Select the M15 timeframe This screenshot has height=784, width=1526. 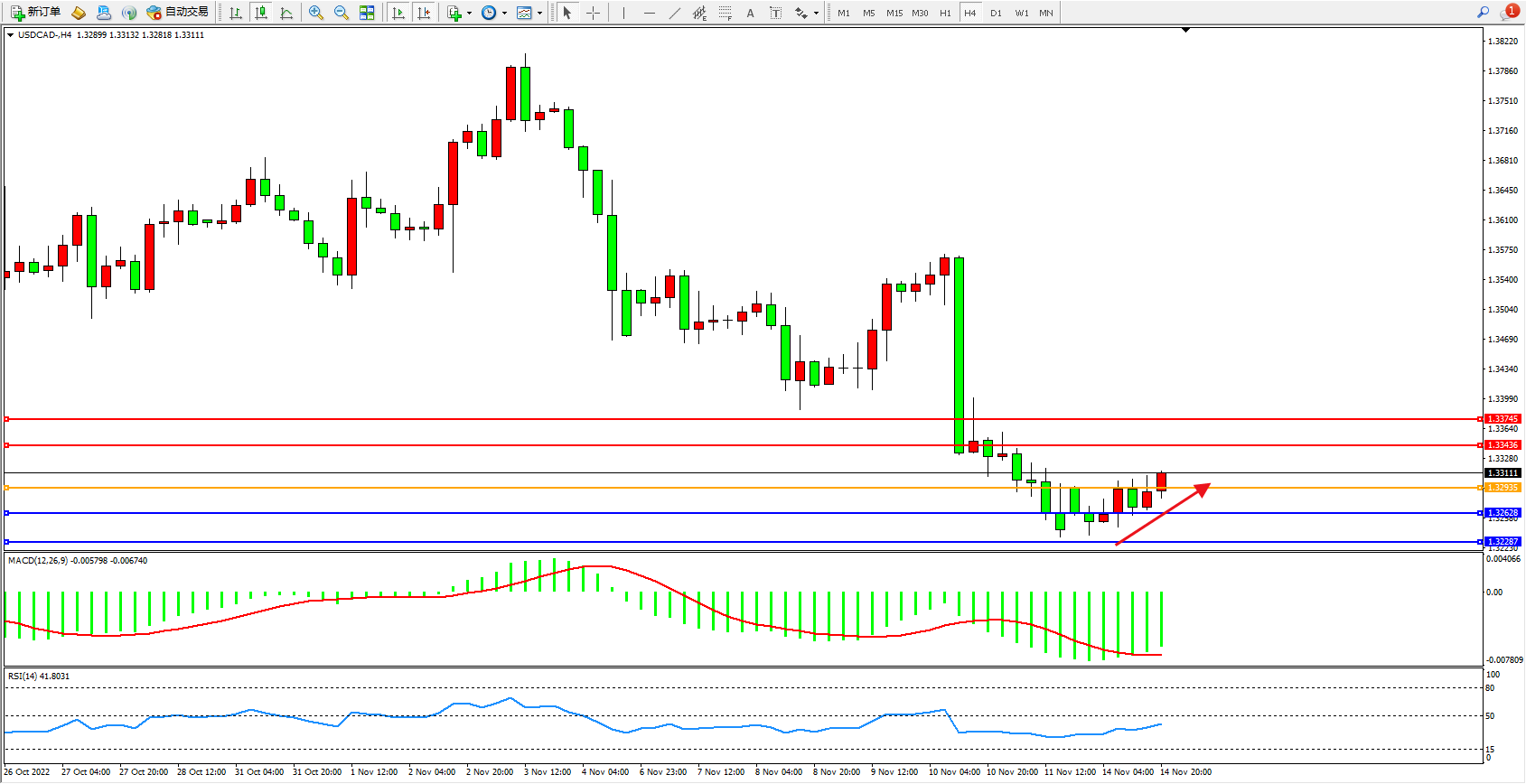894,13
